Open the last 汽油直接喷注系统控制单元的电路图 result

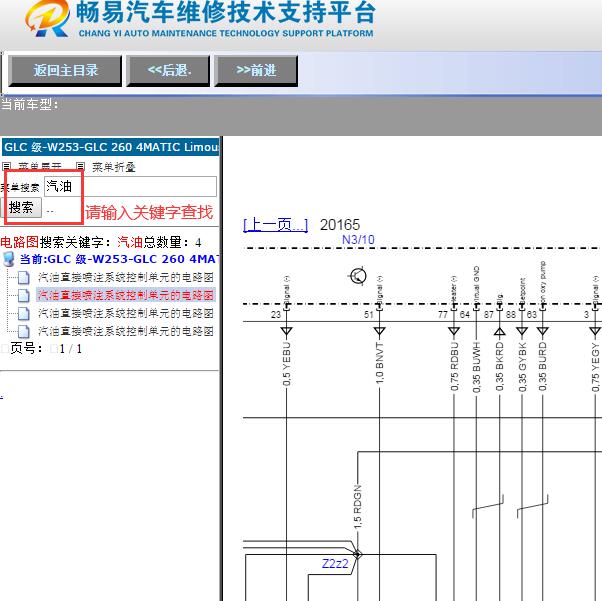(126, 331)
